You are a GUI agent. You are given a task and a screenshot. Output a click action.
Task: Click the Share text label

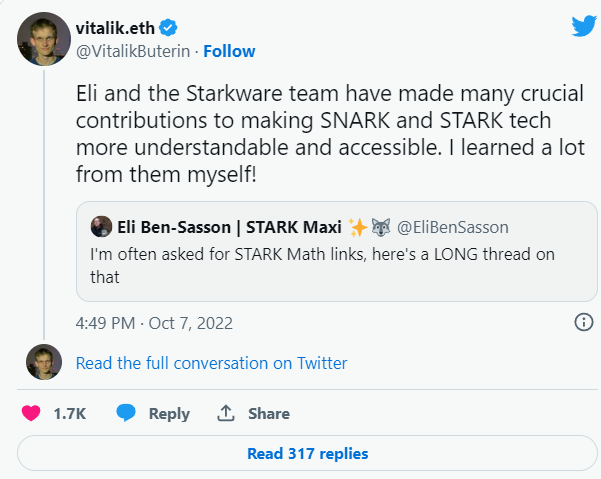pyautogui.click(x=268, y=413)
